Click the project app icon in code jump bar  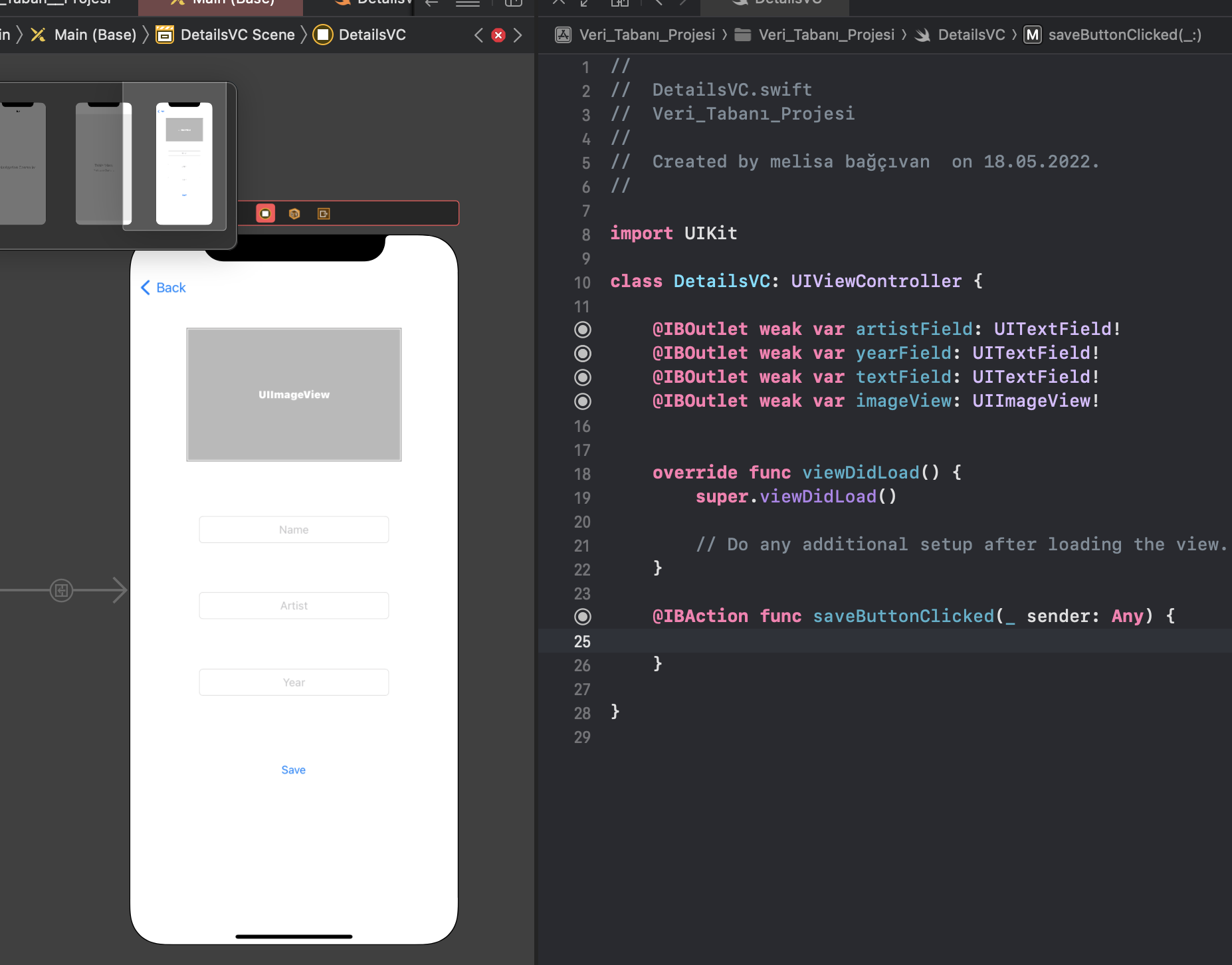click(563, 35)
